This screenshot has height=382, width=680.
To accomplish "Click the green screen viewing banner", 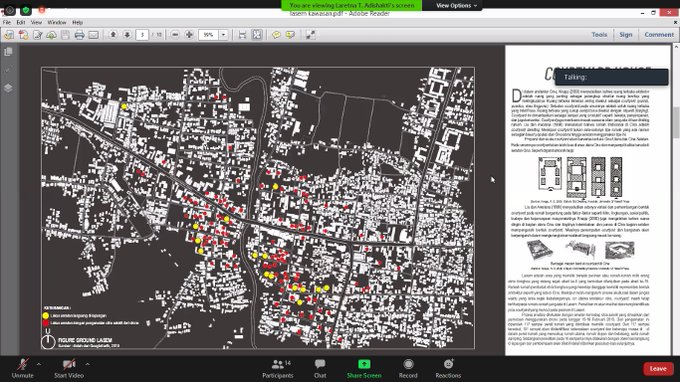I will 351,6.
